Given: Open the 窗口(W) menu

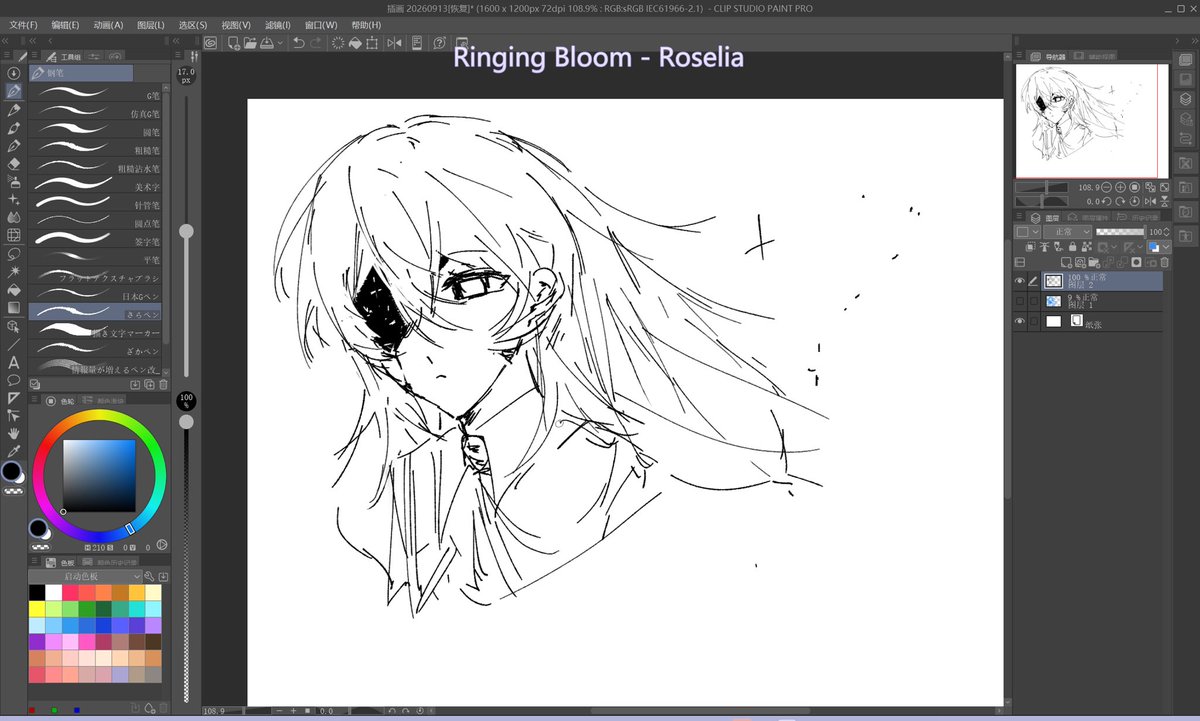Looking at the screenshot, I should (321, 24).
